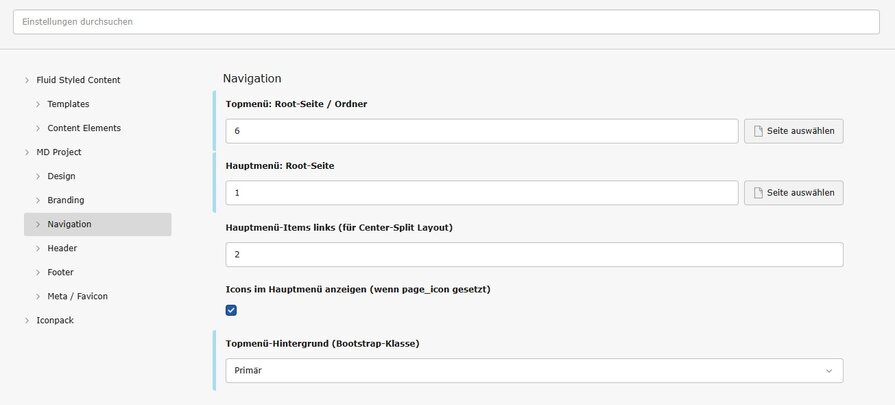Open the Design settings category

[61, 176]
